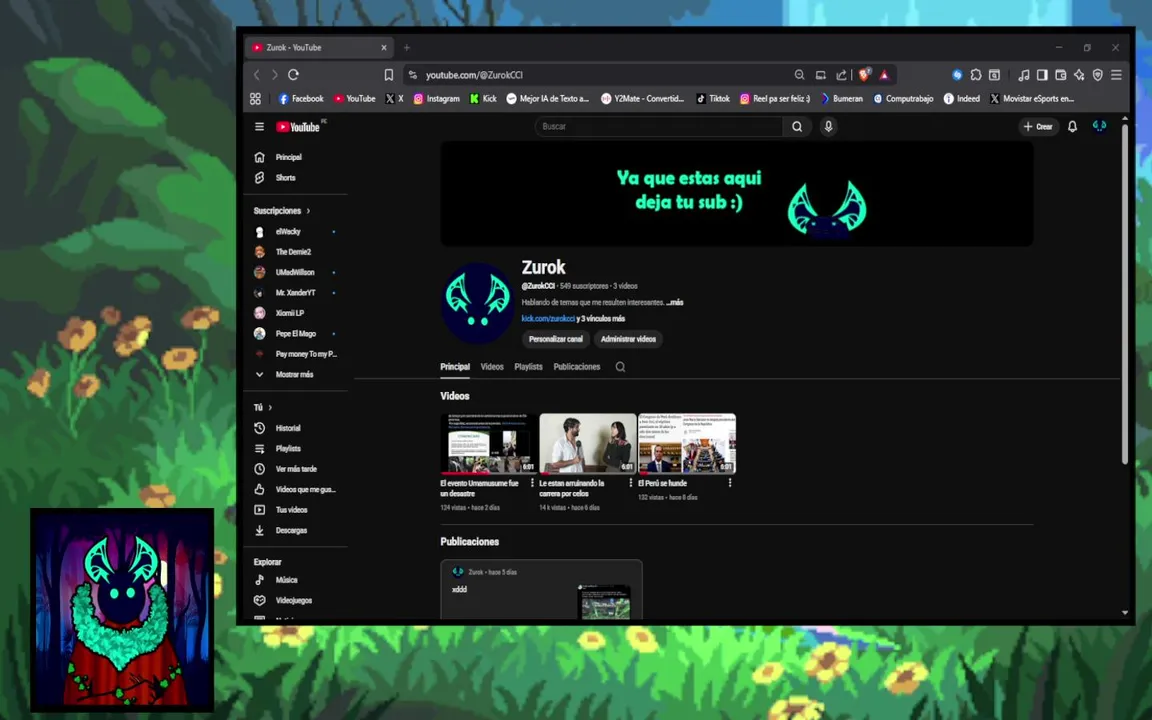Toggle the browser sidebar panel icon
The image size is (1152, 720).
(1042, 75)
